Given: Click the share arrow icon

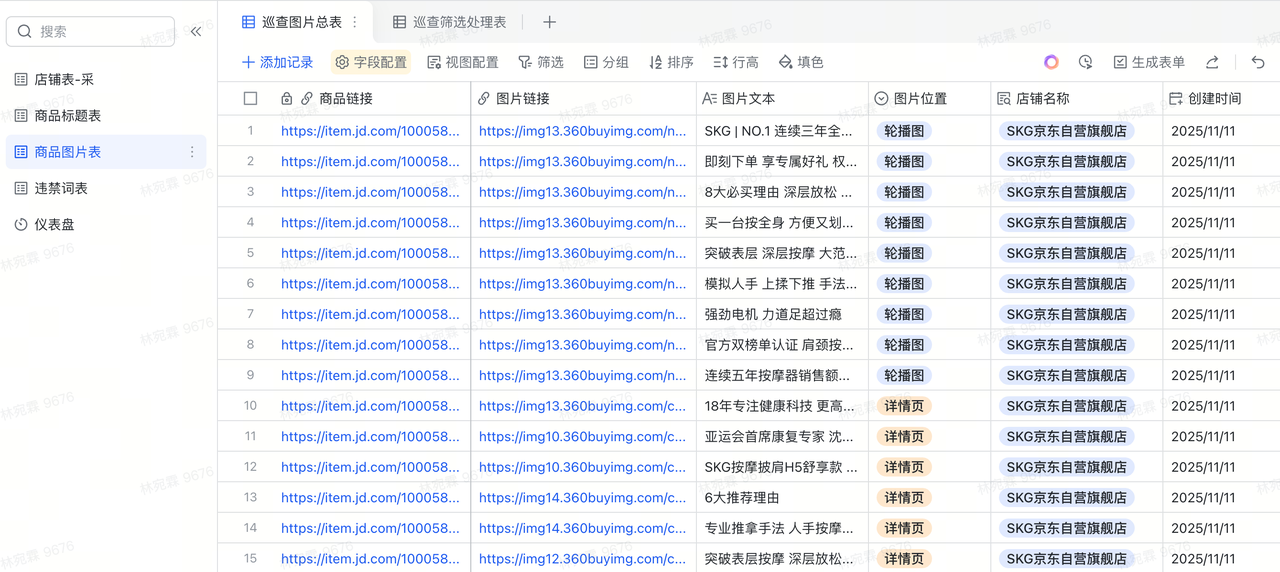Looking at the screenshot, I should tap(1212, 62).
